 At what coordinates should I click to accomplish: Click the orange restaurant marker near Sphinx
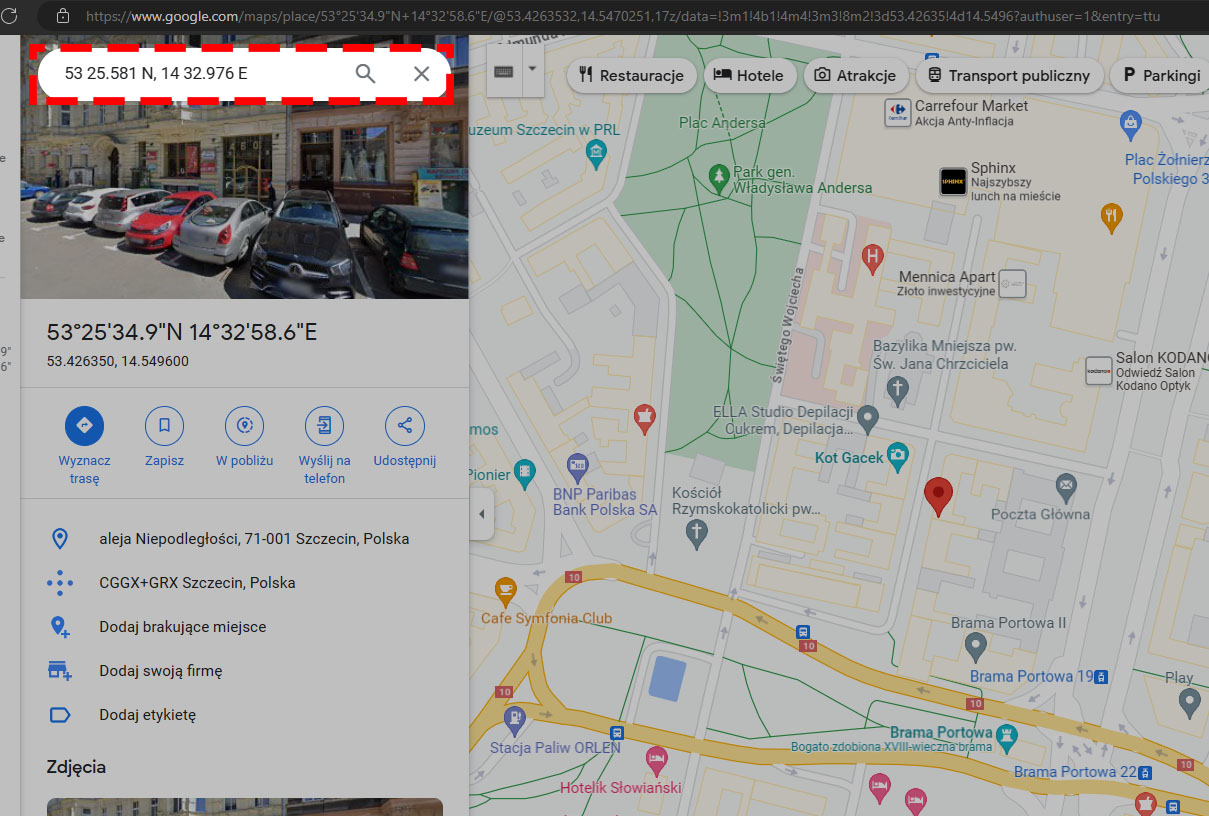[1111, 217]
